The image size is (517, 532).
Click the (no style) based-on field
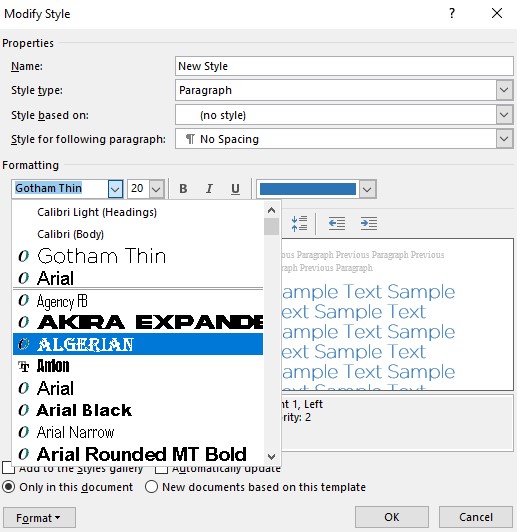pos(336,115)
